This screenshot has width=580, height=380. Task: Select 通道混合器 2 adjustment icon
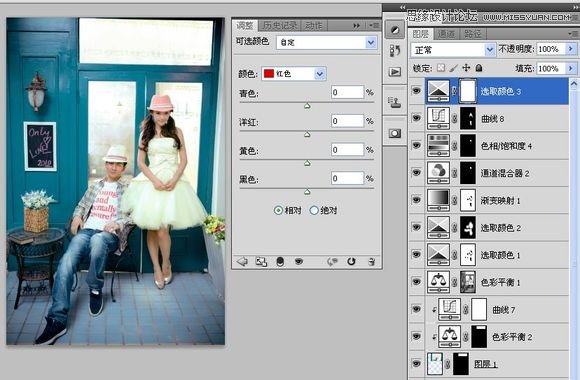pos(438,173)
